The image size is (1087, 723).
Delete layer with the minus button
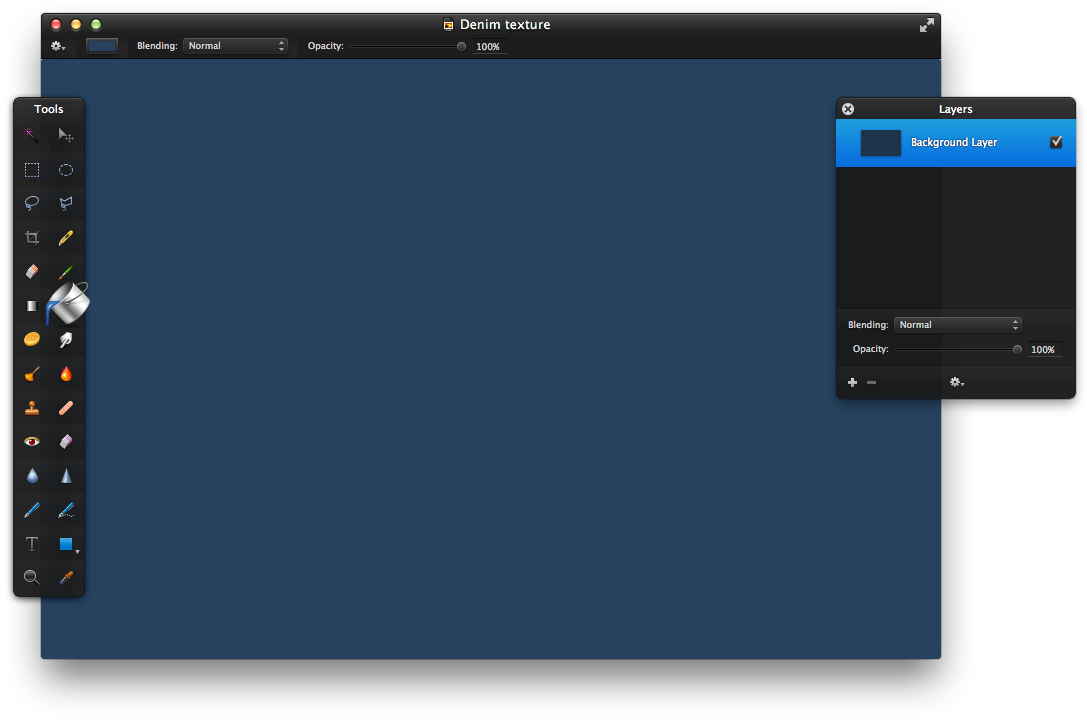click(x=872, y=383)
